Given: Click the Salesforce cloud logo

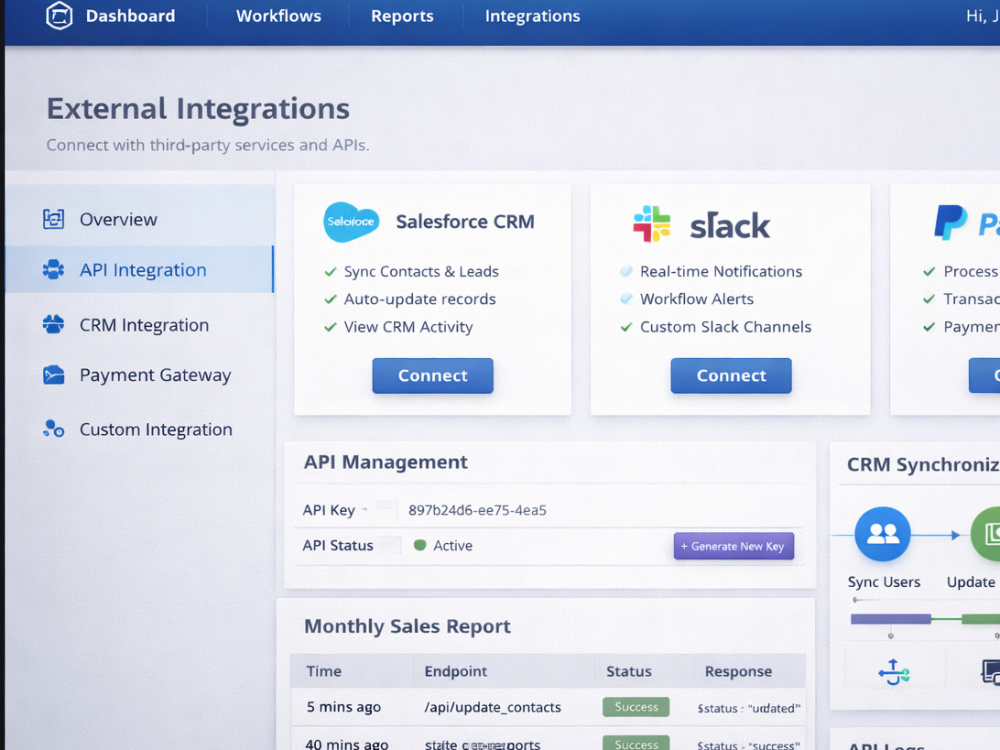Looking at the screenshot, I should coord(351,222).
